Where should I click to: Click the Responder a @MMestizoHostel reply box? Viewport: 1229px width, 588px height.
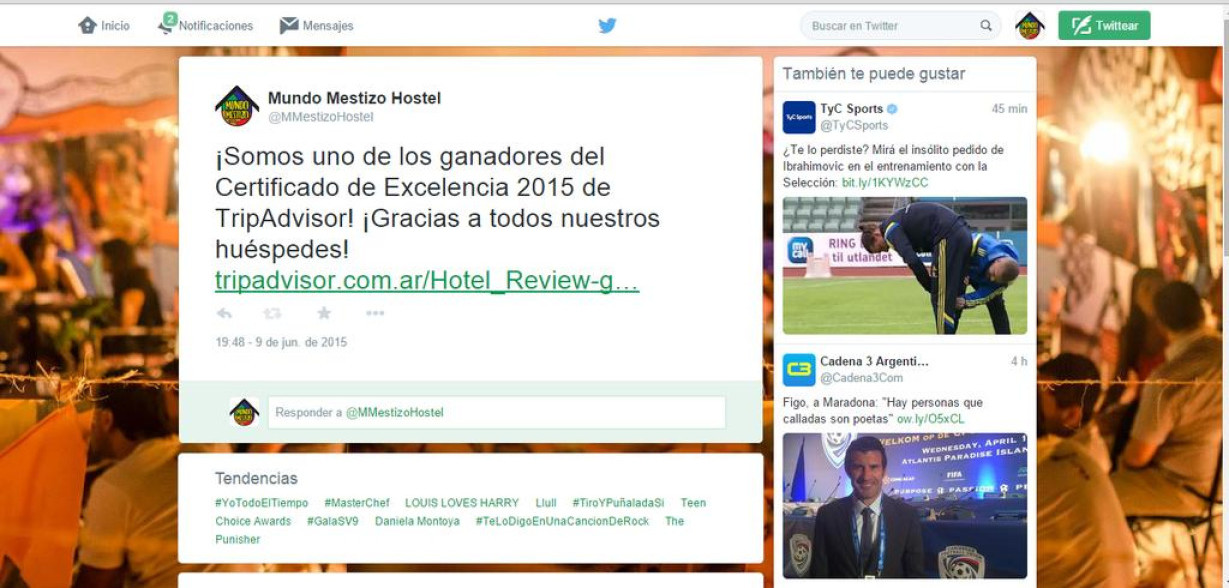coord(496,412)
